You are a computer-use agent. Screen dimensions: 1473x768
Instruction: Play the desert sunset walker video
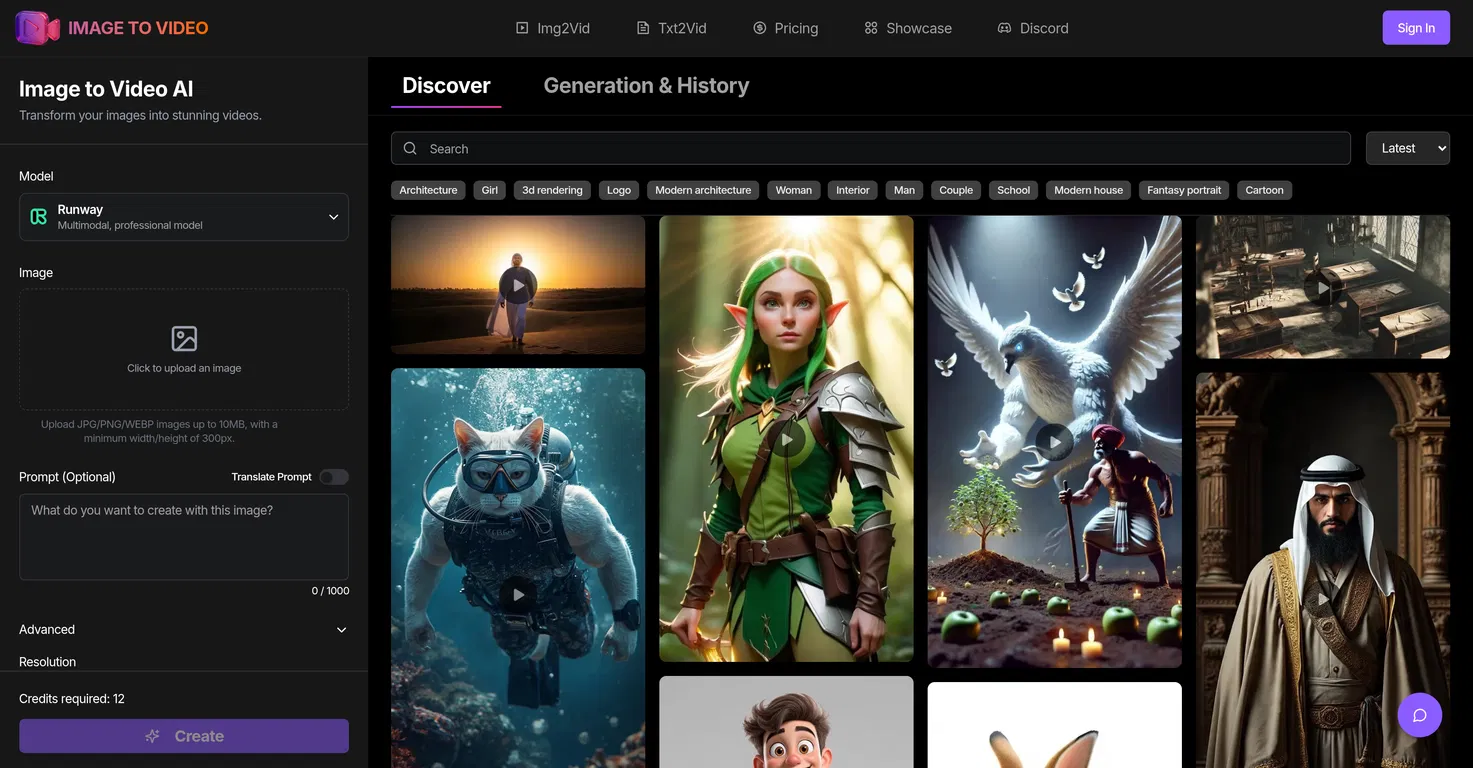coord(518,285)
